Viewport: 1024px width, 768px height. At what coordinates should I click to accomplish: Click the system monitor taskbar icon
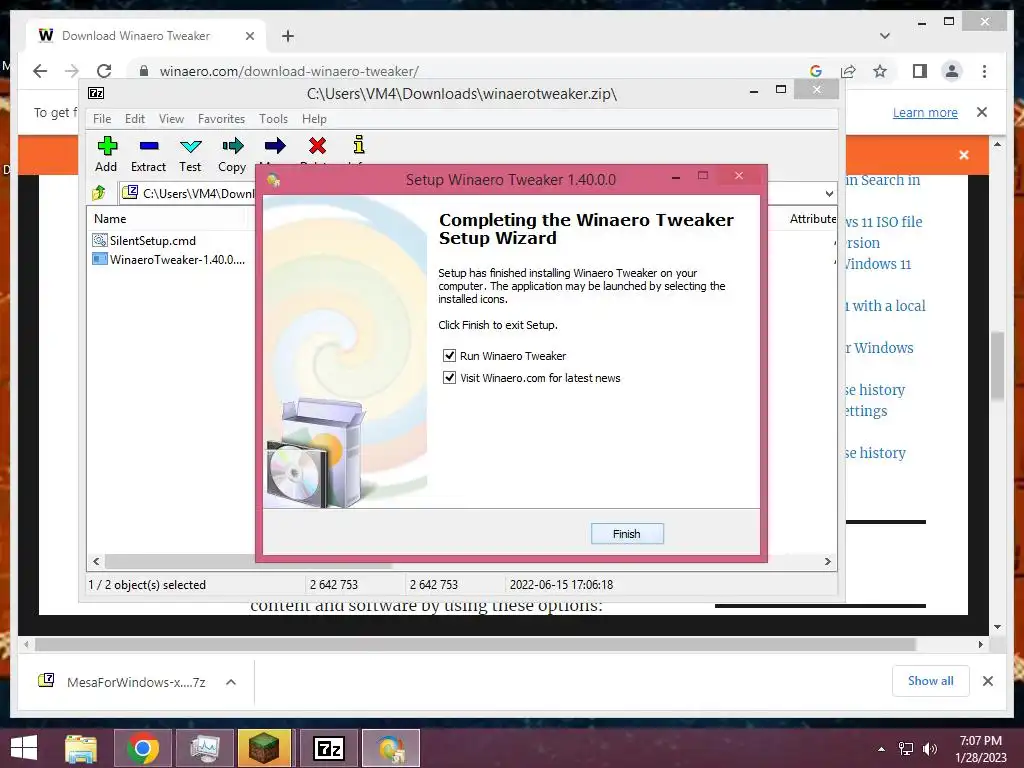(205, 748)
